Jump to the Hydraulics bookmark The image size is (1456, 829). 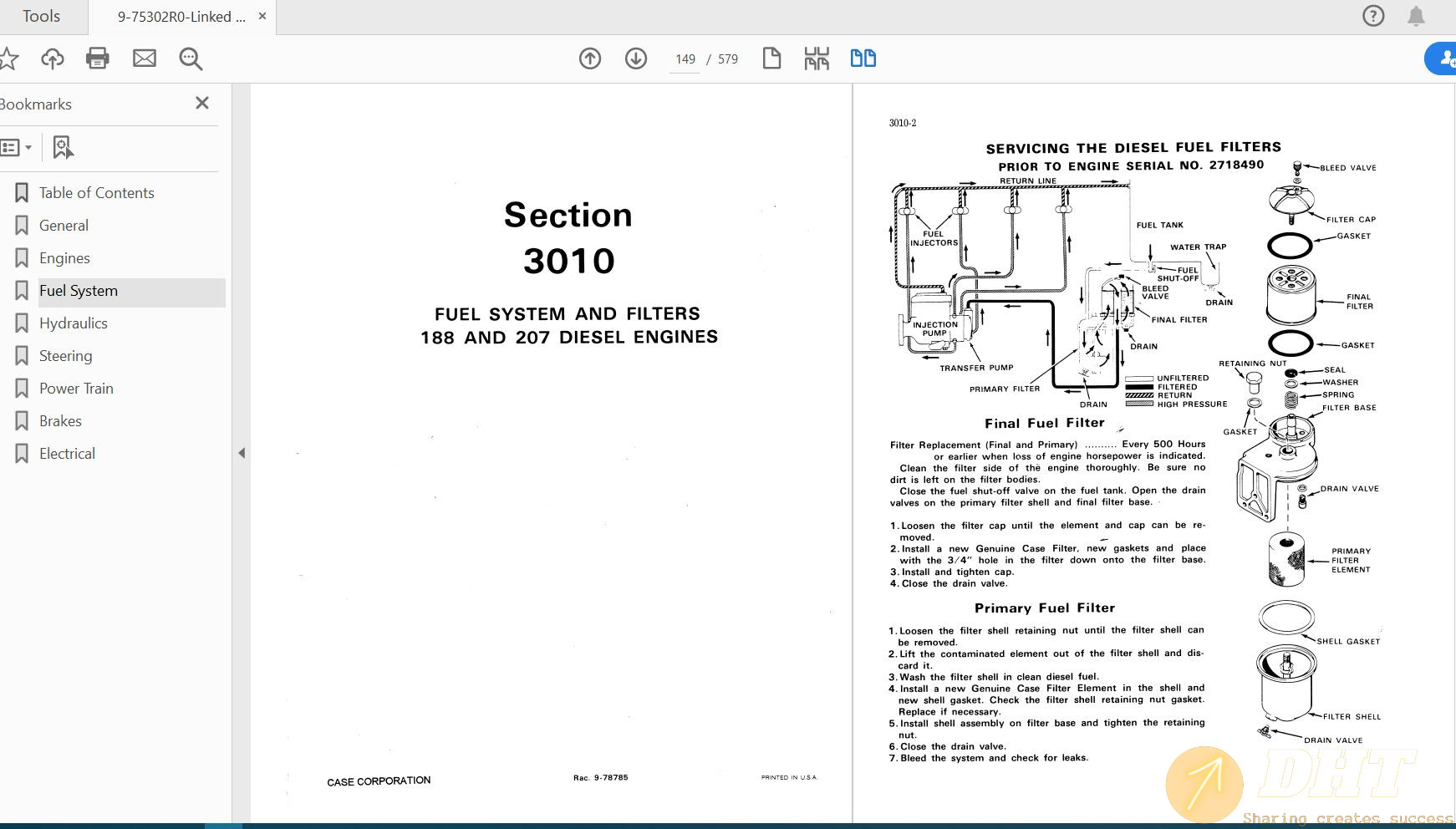[74, 323]
